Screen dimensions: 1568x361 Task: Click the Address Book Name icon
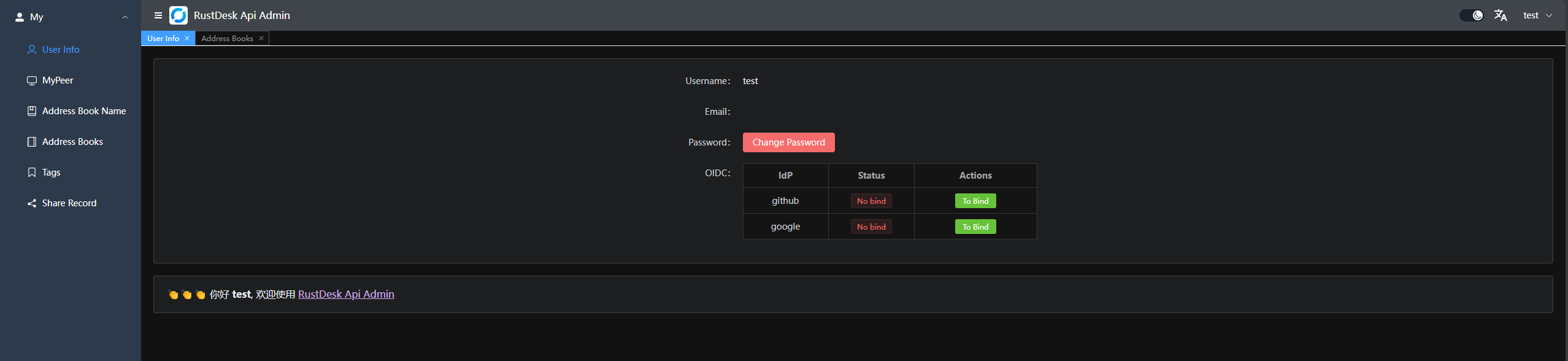click(x=32, y=111)
